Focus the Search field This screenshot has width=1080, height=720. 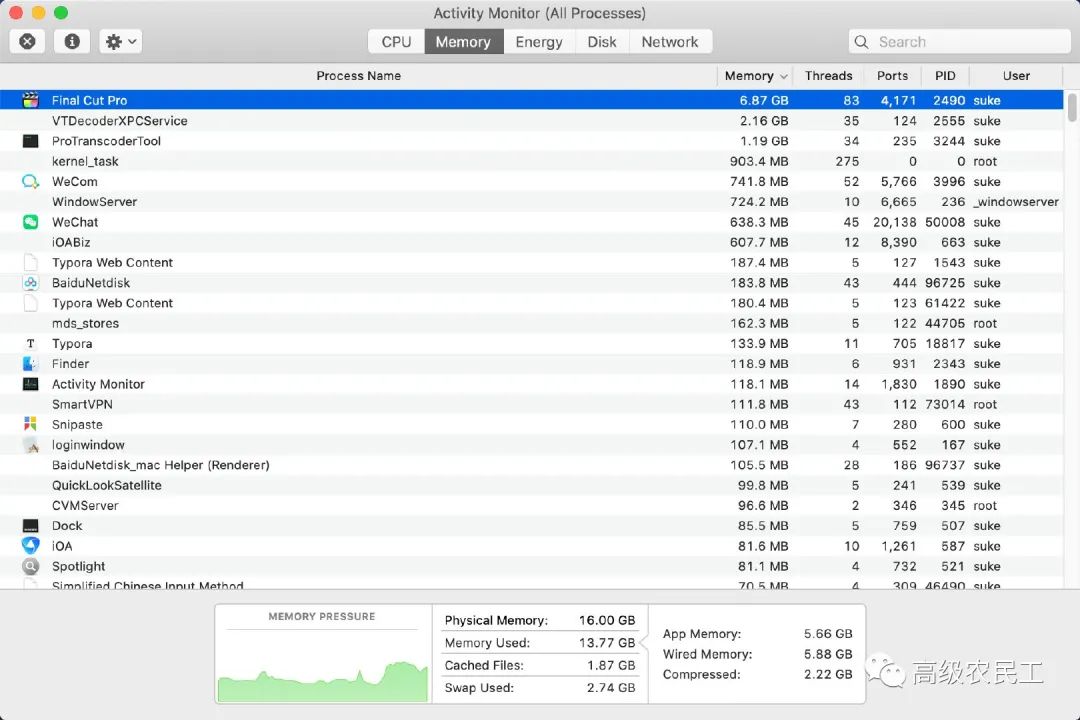click(959, 42)
